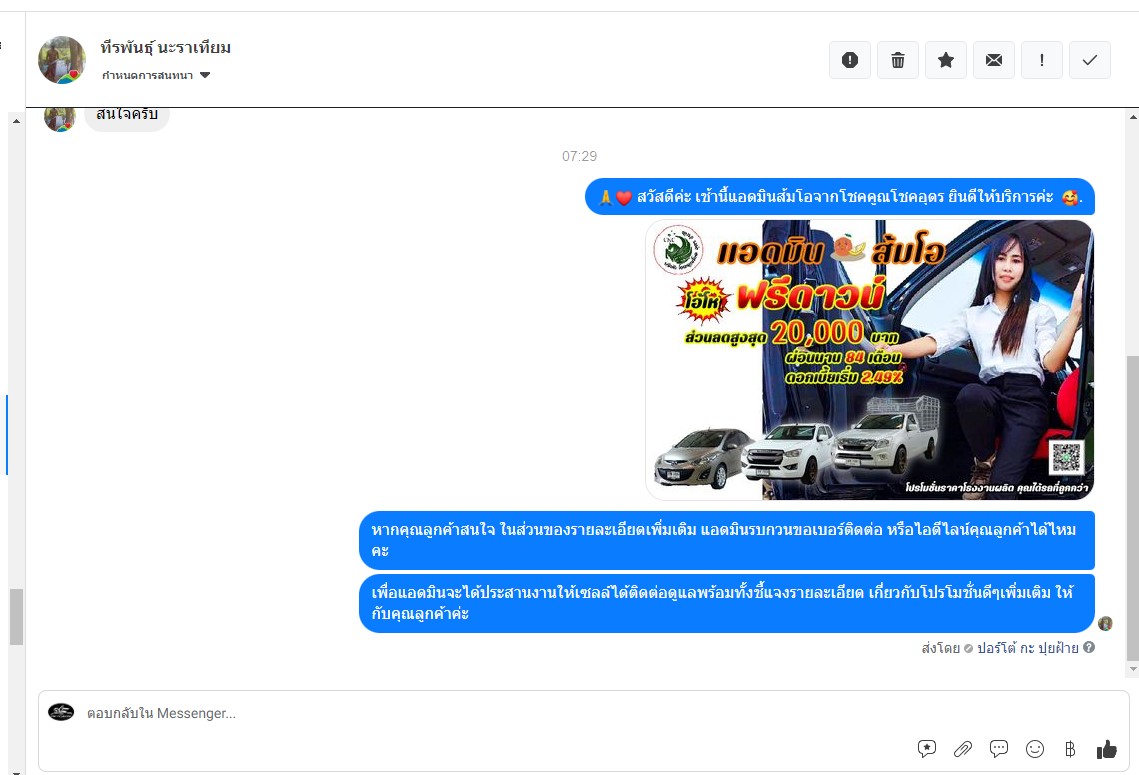Open saved replies speech bubble star icon
This screenshot has width=1139, height=775.
point(927,749)
